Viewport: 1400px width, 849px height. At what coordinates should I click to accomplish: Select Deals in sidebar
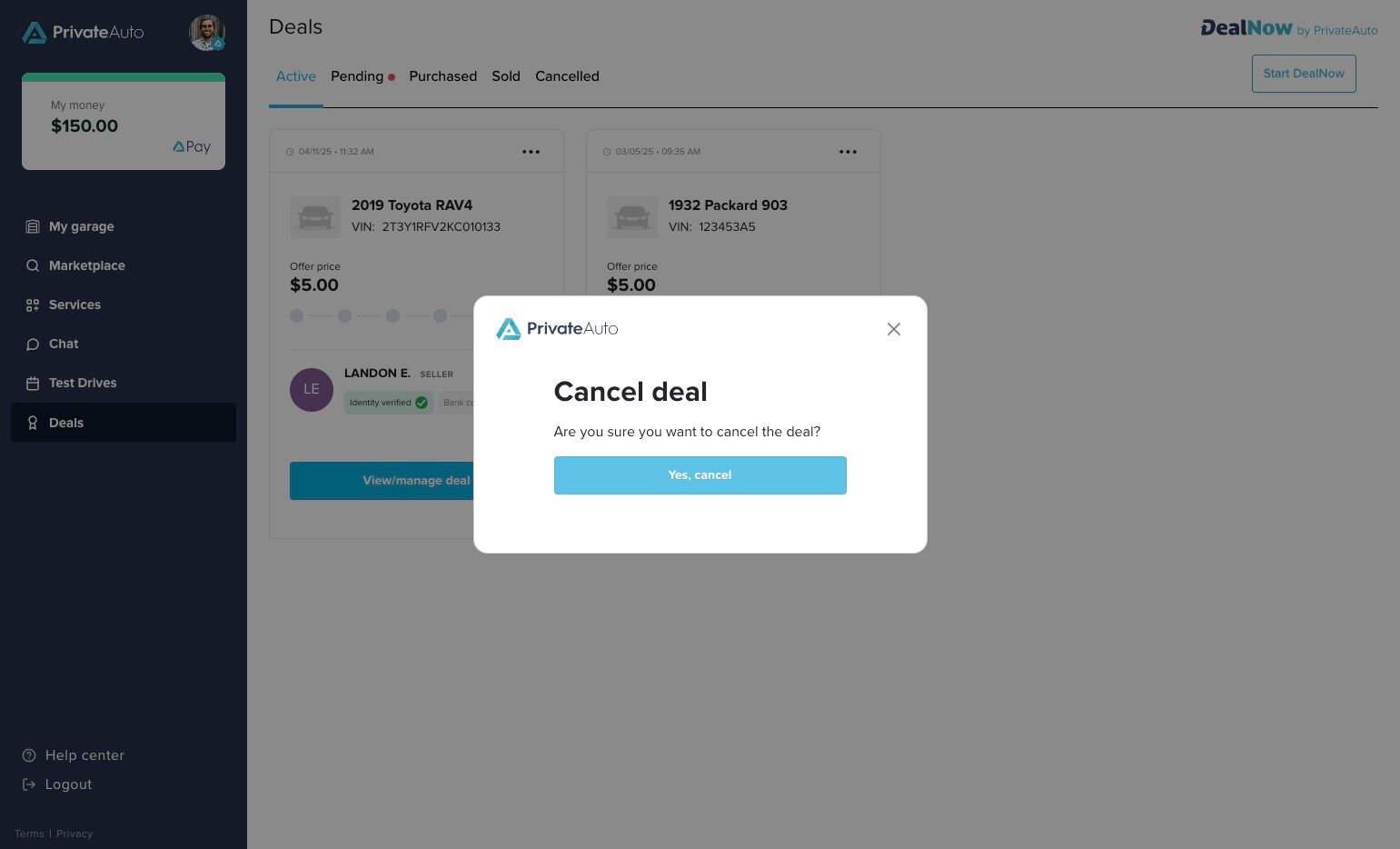124,423
